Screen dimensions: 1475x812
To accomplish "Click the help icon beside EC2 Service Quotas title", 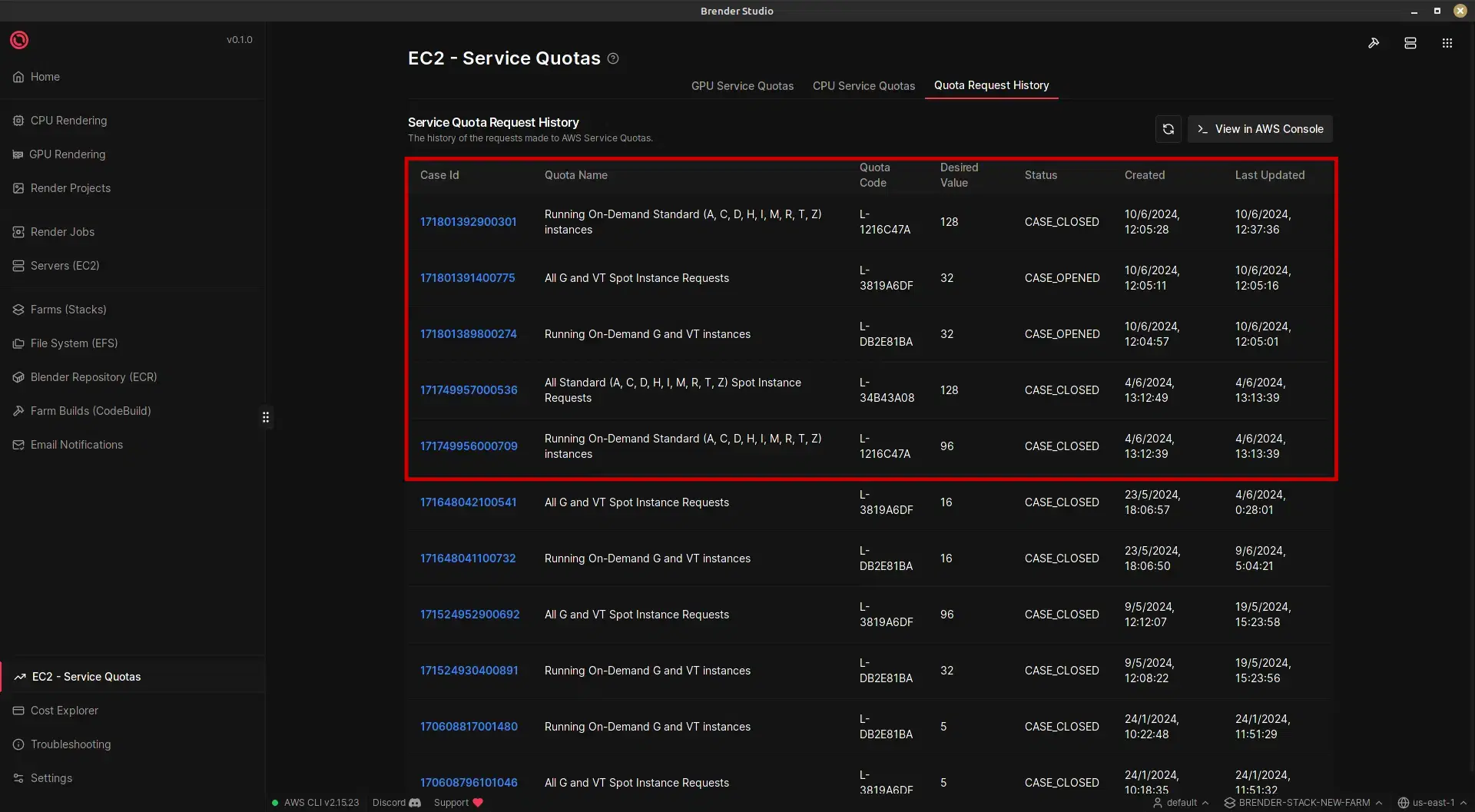I will click(613, 58).
